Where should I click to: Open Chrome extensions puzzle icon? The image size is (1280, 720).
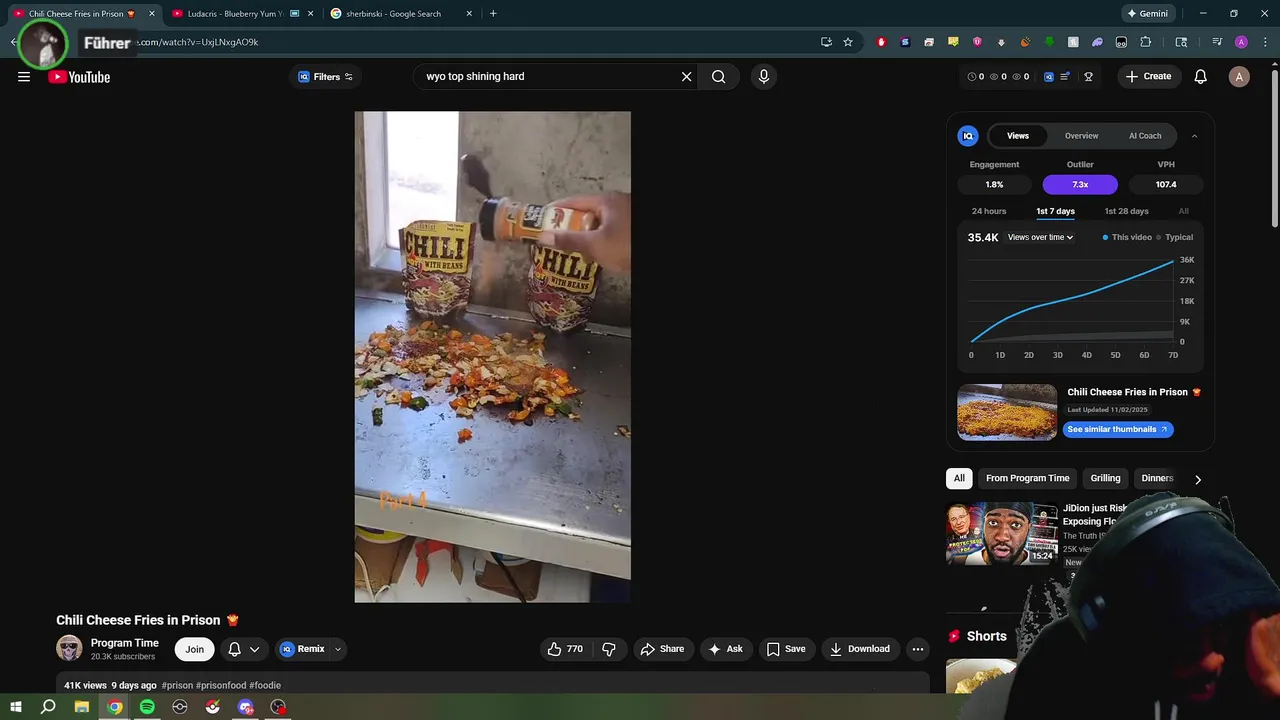pos(1146,42)
